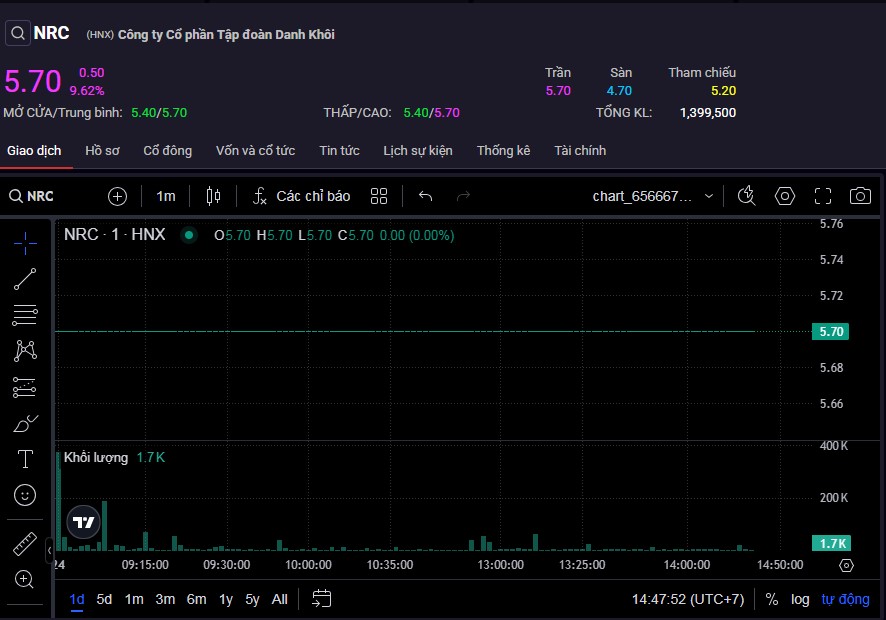886x620 pixels.
Task: Toggle percent scale on the price axis
Action: click(772, 599)
